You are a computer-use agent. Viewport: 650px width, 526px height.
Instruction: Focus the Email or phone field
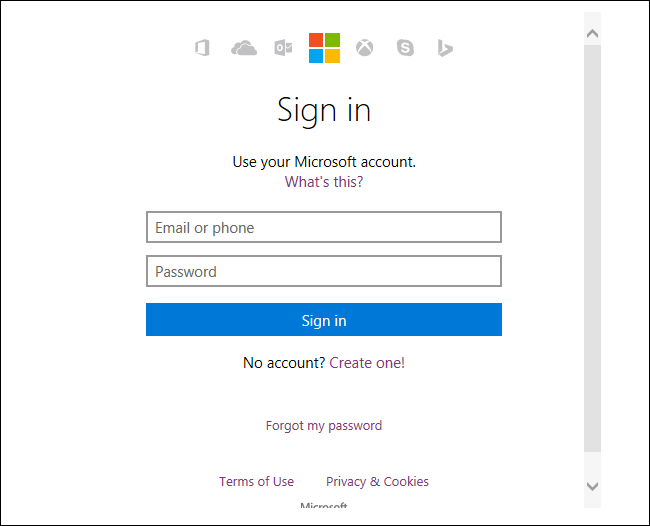pyautogui.click(x=323, y=227)
